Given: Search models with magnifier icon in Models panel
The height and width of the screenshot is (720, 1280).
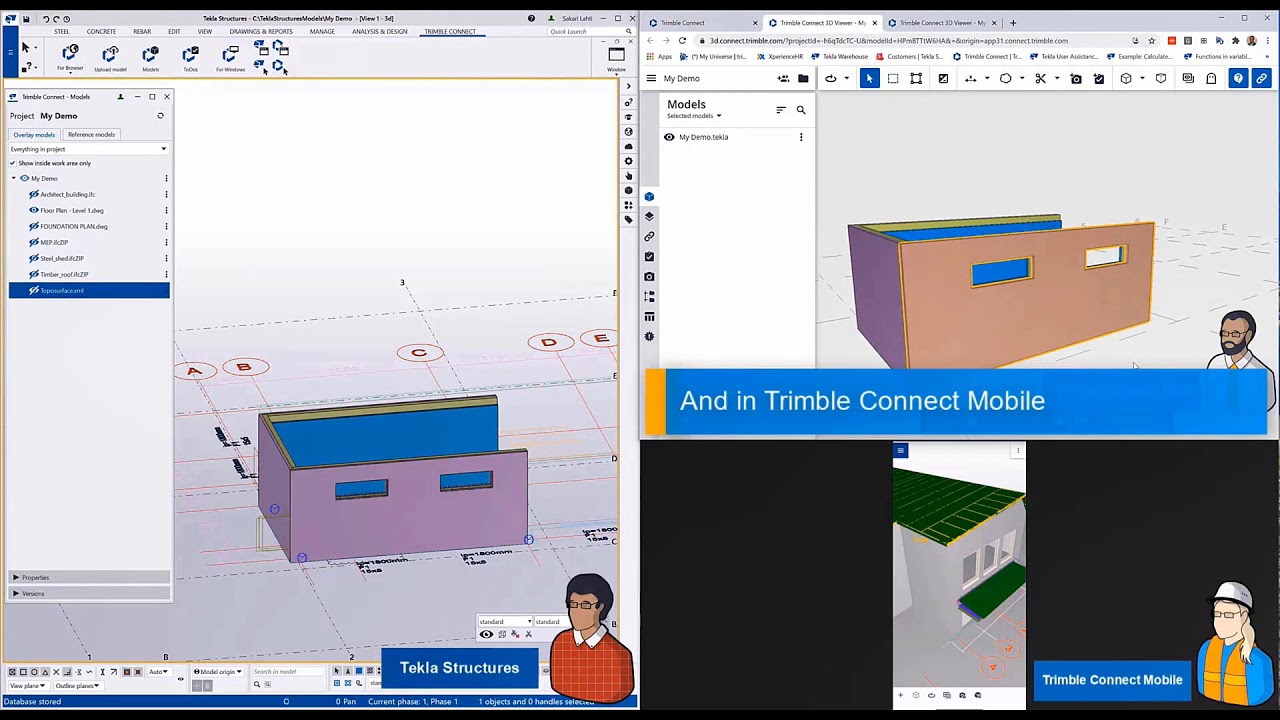Looking at the screenshot, I should [801, 110].
